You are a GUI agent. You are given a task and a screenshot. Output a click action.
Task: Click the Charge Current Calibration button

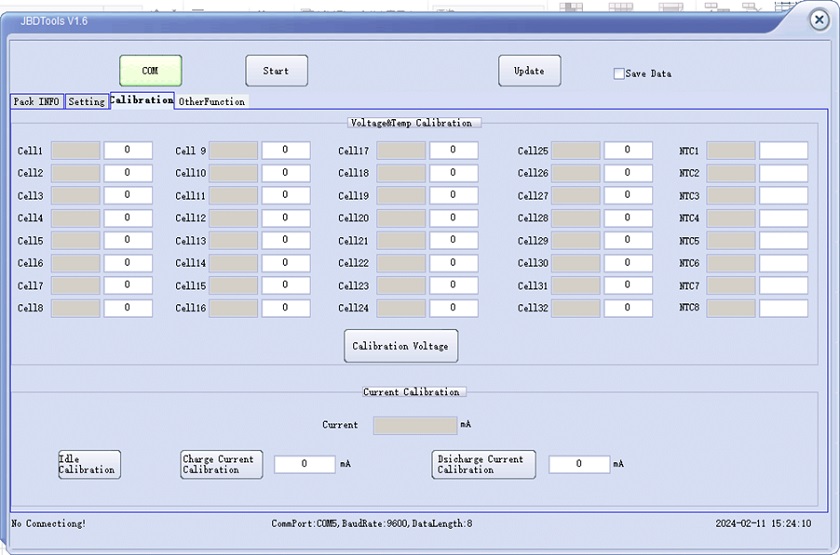point(222,464)
